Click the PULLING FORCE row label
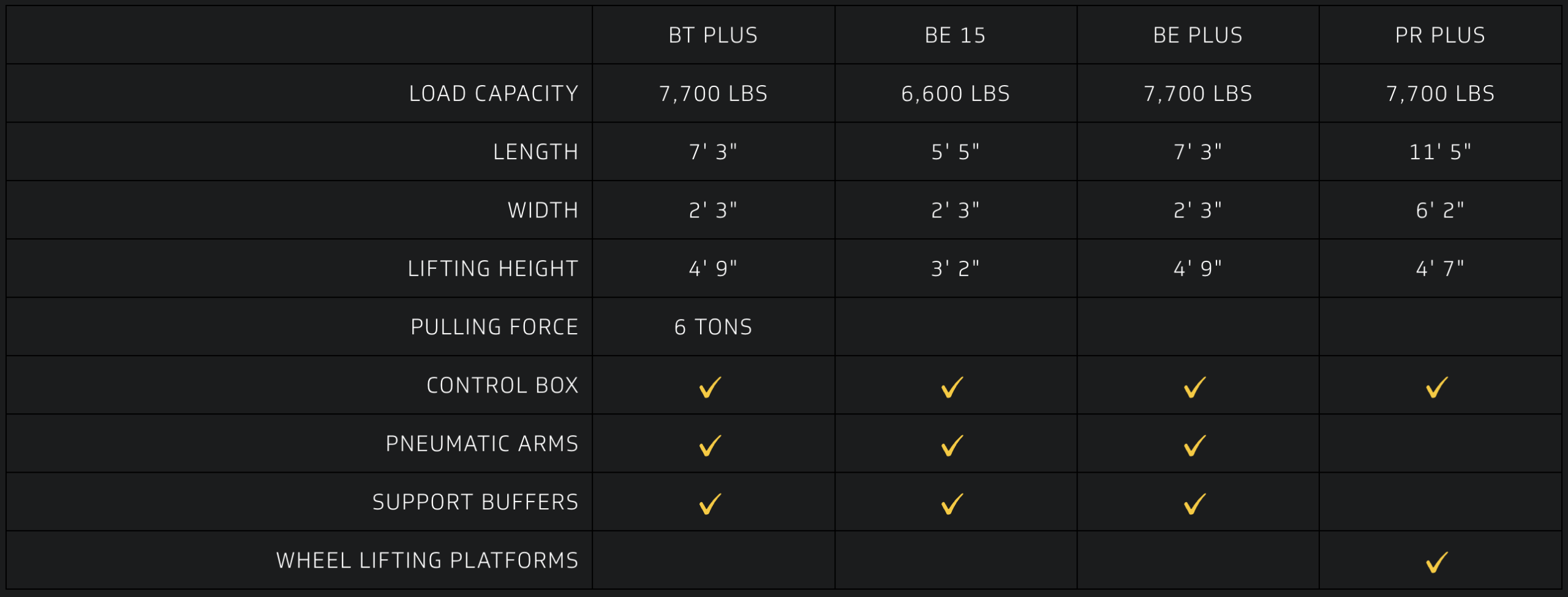 (x=494, y=327)
